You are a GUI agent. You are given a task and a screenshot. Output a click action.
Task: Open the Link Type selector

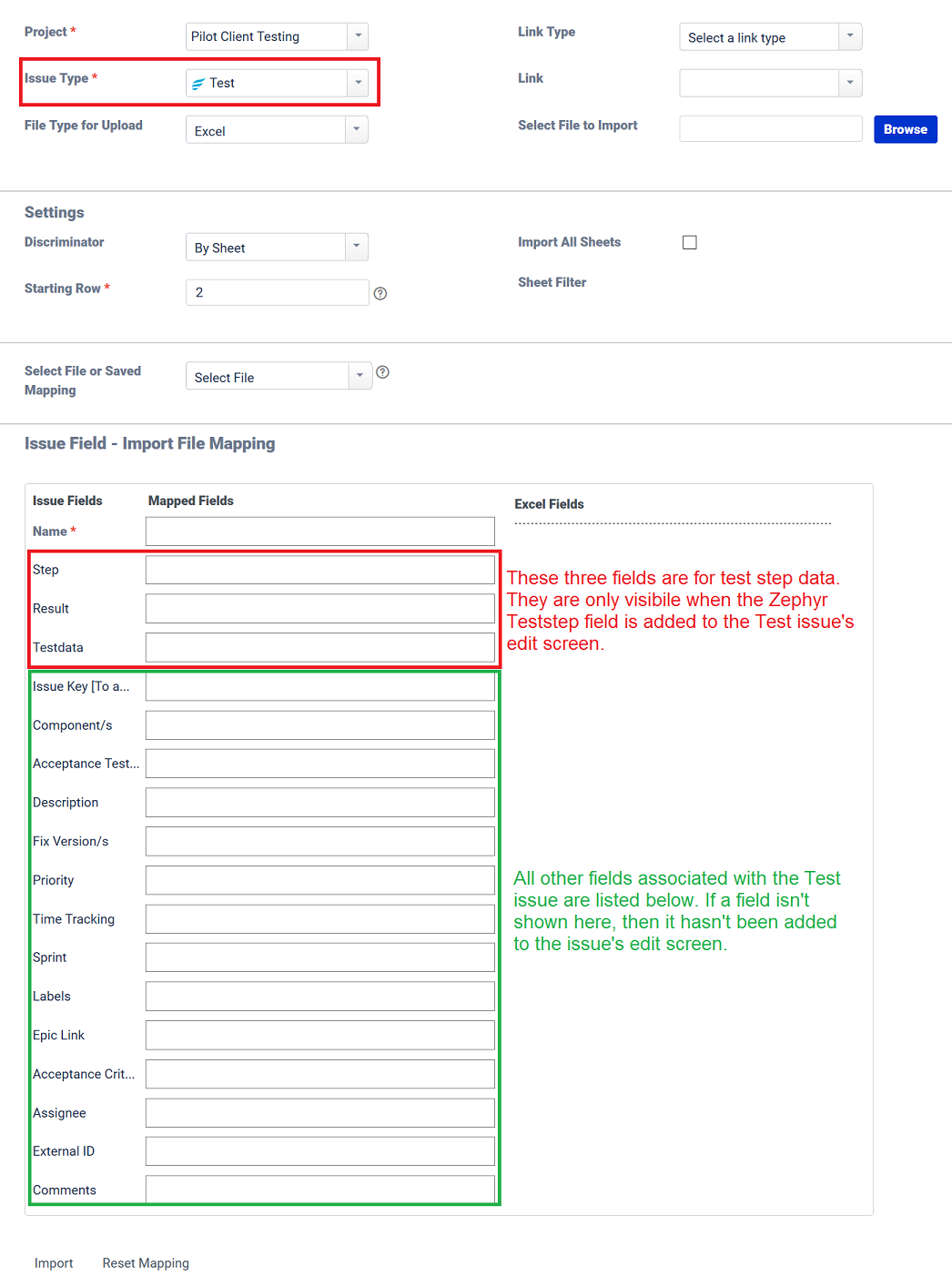[848, 36]
